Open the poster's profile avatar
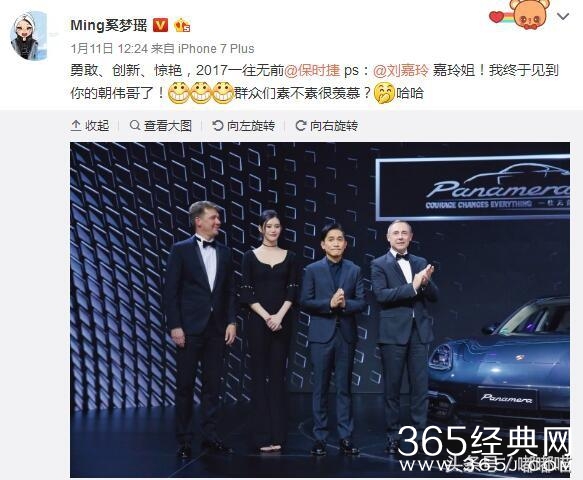583x480 pixels. tap(29, 36)
